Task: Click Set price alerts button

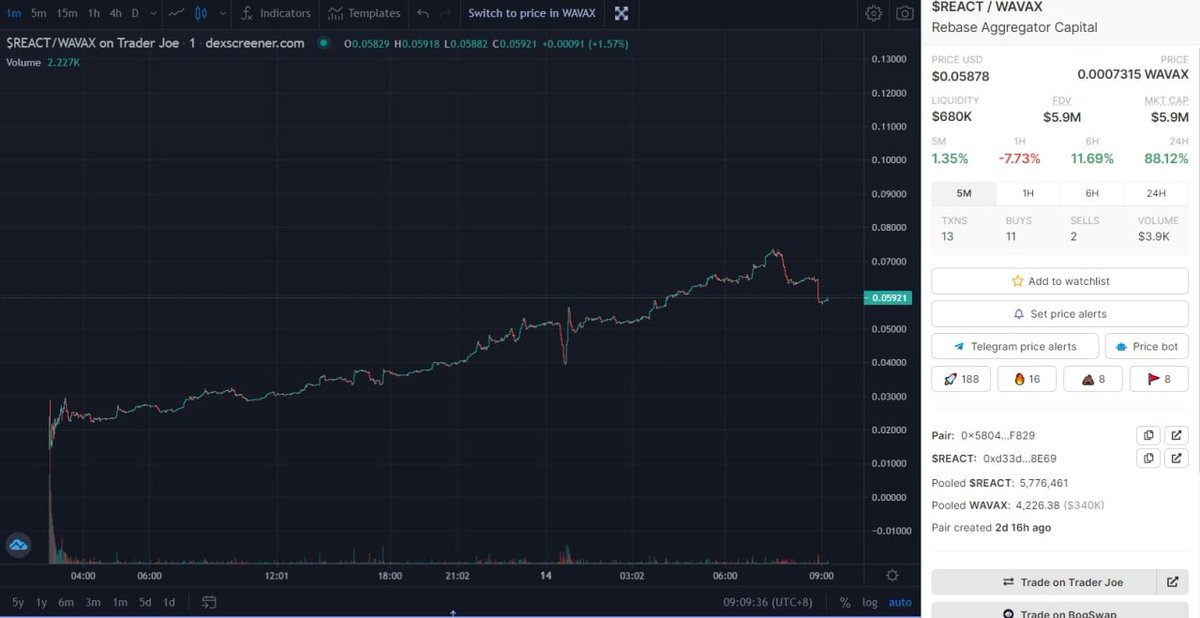Action: (x=1060, y=314)
